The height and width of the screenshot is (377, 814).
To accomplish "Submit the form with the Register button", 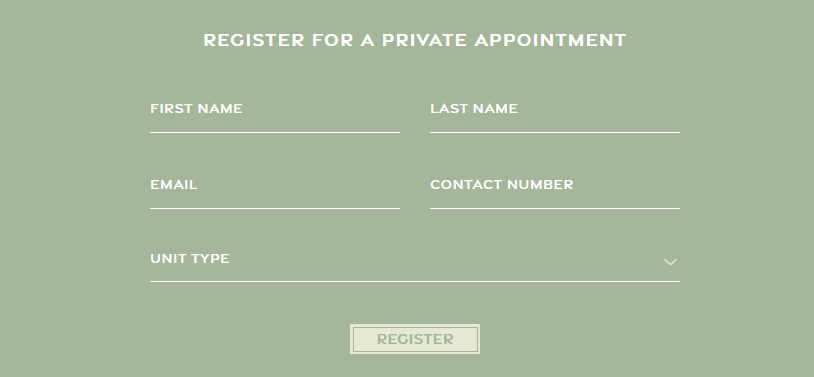I will 415,339.
